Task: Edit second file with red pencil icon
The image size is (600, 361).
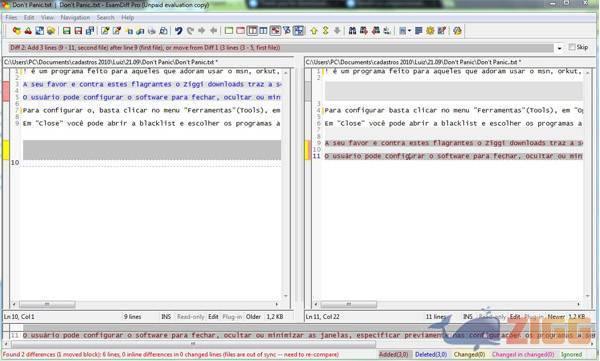Action: coord(117,31)
